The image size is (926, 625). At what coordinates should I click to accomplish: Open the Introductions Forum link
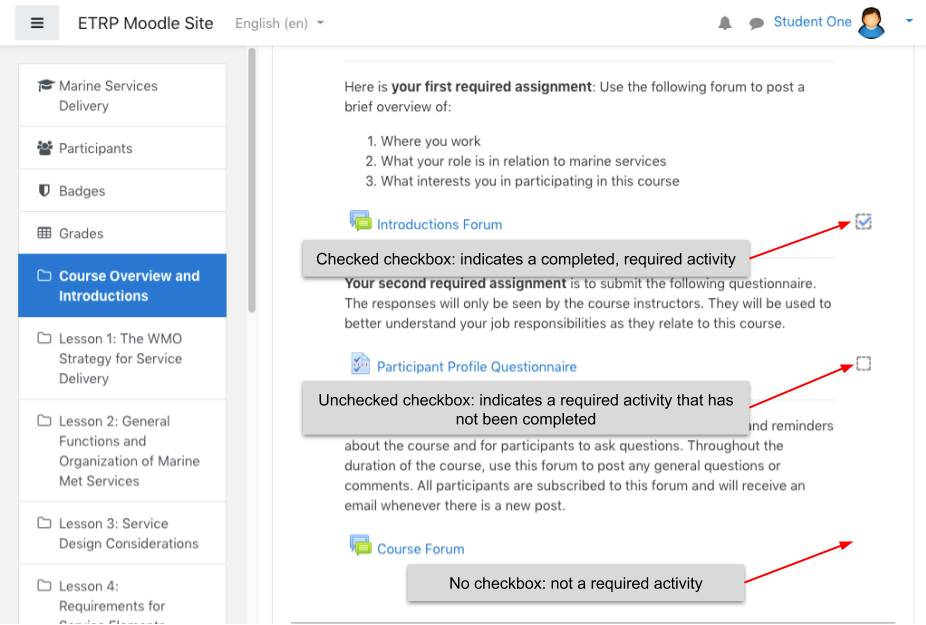(x=439, y=224)
